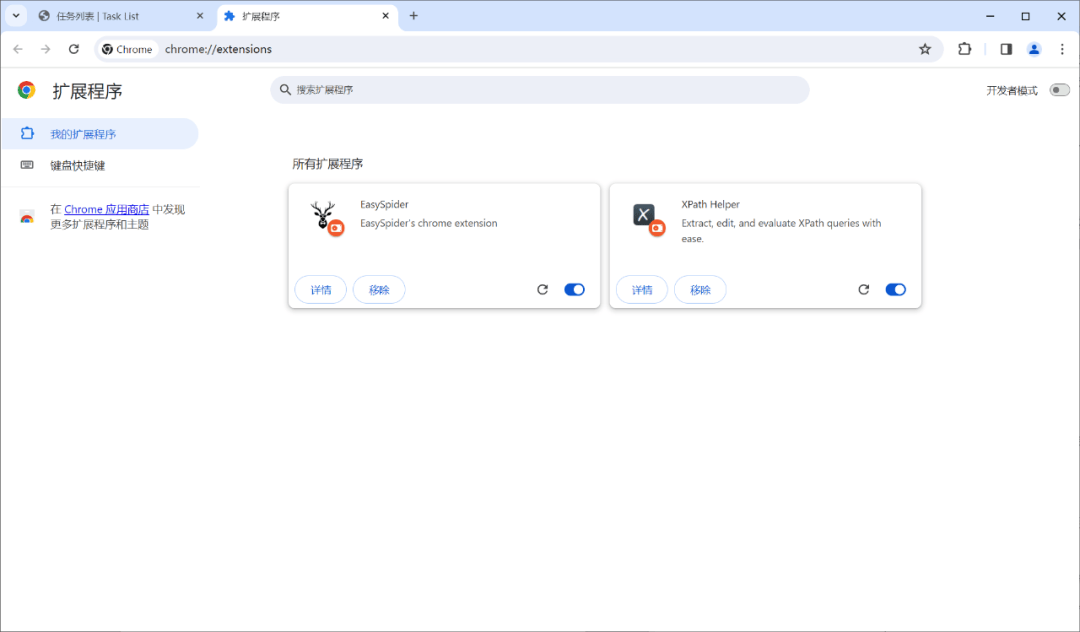Viewport: 1080px width, 632px height.
Task: Click 移除 to remove EasySpider
Action: (379, 290)
